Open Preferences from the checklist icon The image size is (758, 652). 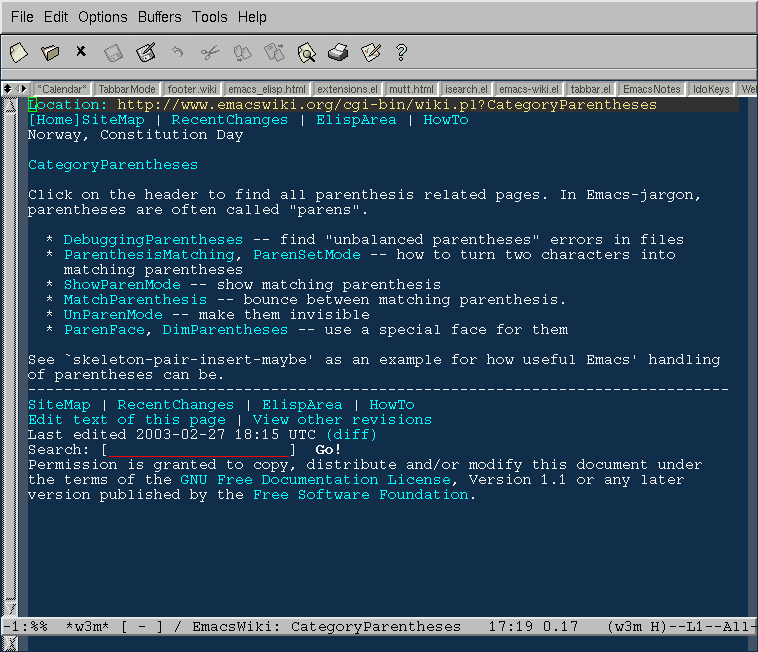[370, 52]
